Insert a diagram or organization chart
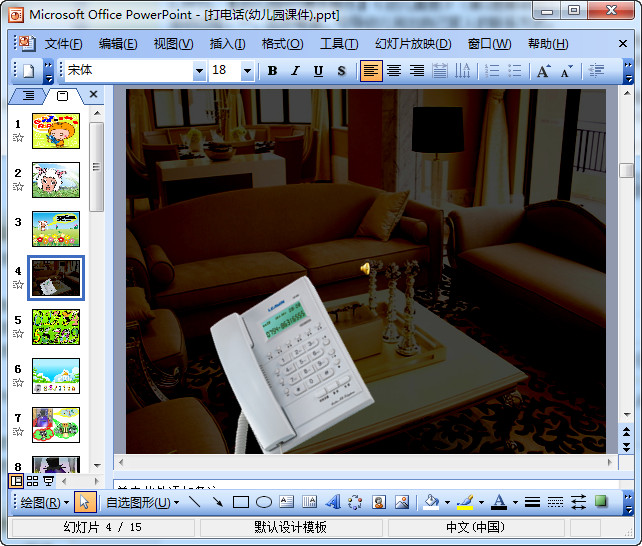This screenshot has height=546, width=642. click(x=355, y=502)
